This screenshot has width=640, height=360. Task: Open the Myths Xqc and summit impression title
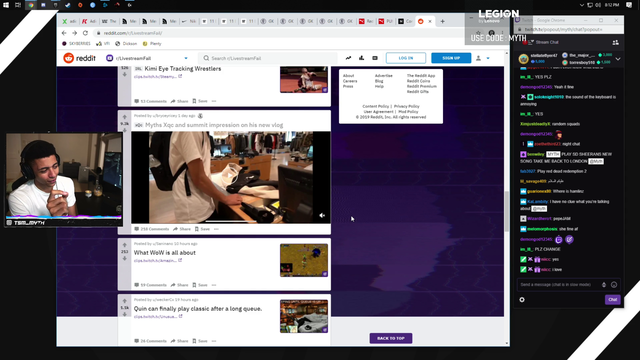pyautogui.click(x=214, y=125)
